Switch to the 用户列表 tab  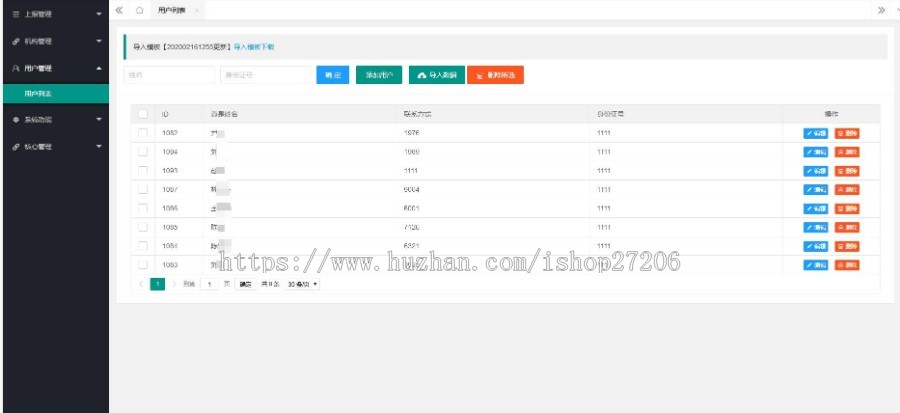pos(172,10)
